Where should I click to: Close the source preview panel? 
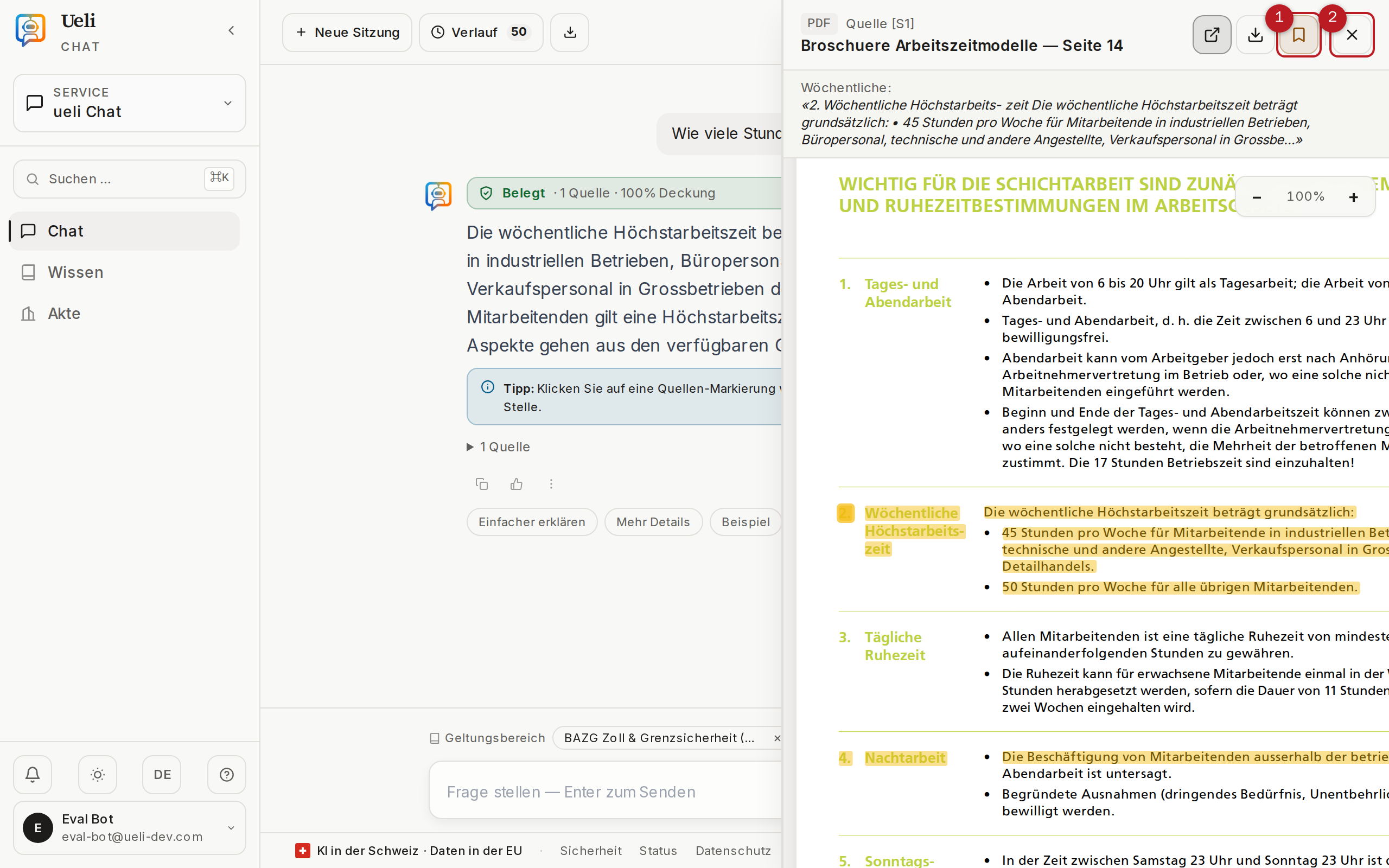click(1352, 34)
